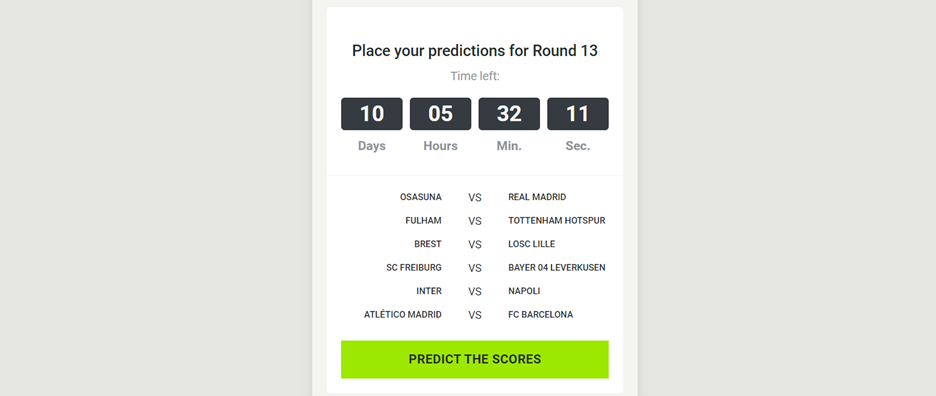The height and width of the screenshot is (396, 936).
Task: Choose the Real Madrid team name
Action: point(537,197)
